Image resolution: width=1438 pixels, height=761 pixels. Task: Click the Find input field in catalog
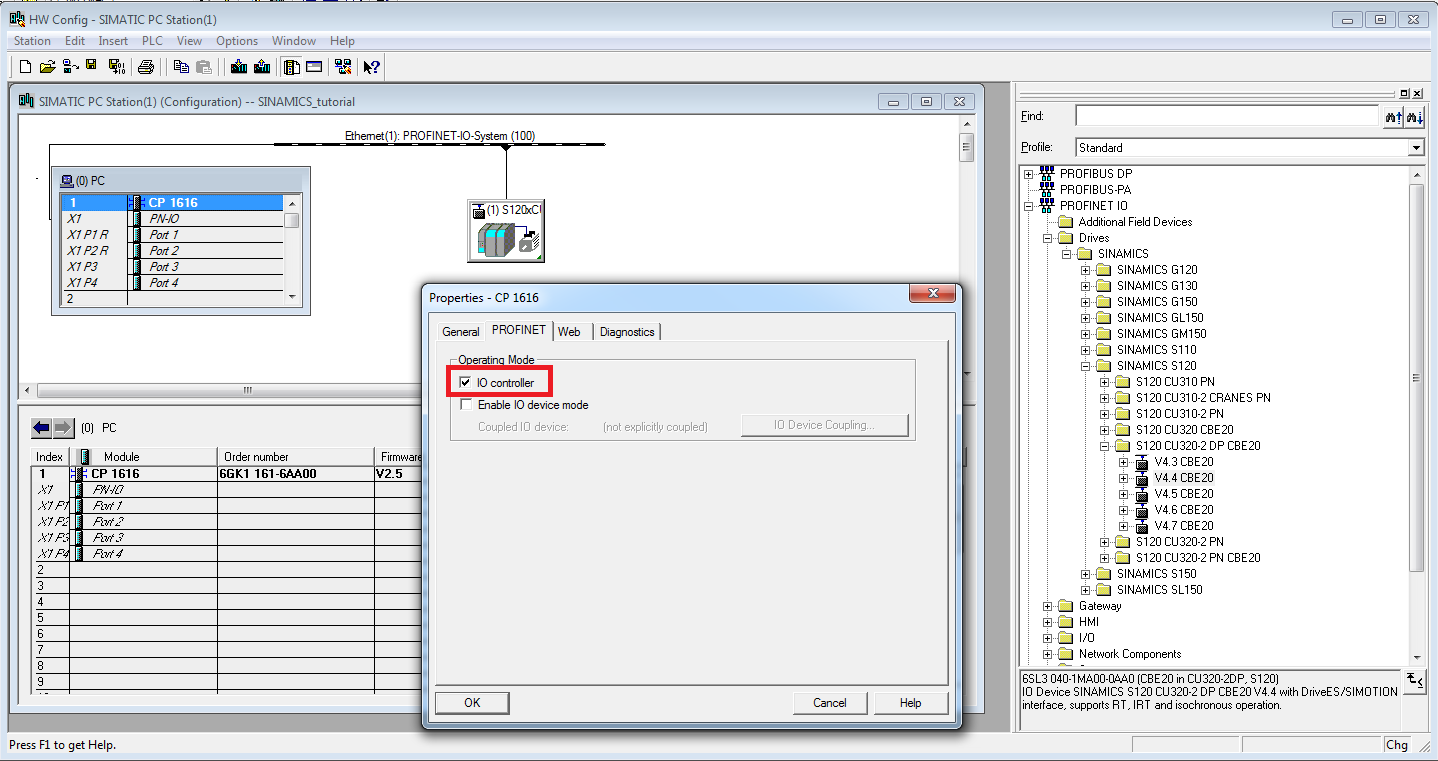click(1227, 117)
